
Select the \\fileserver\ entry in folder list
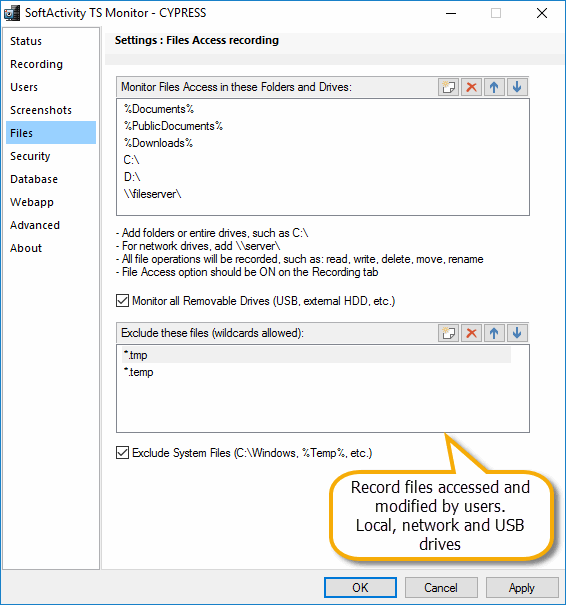152,194
